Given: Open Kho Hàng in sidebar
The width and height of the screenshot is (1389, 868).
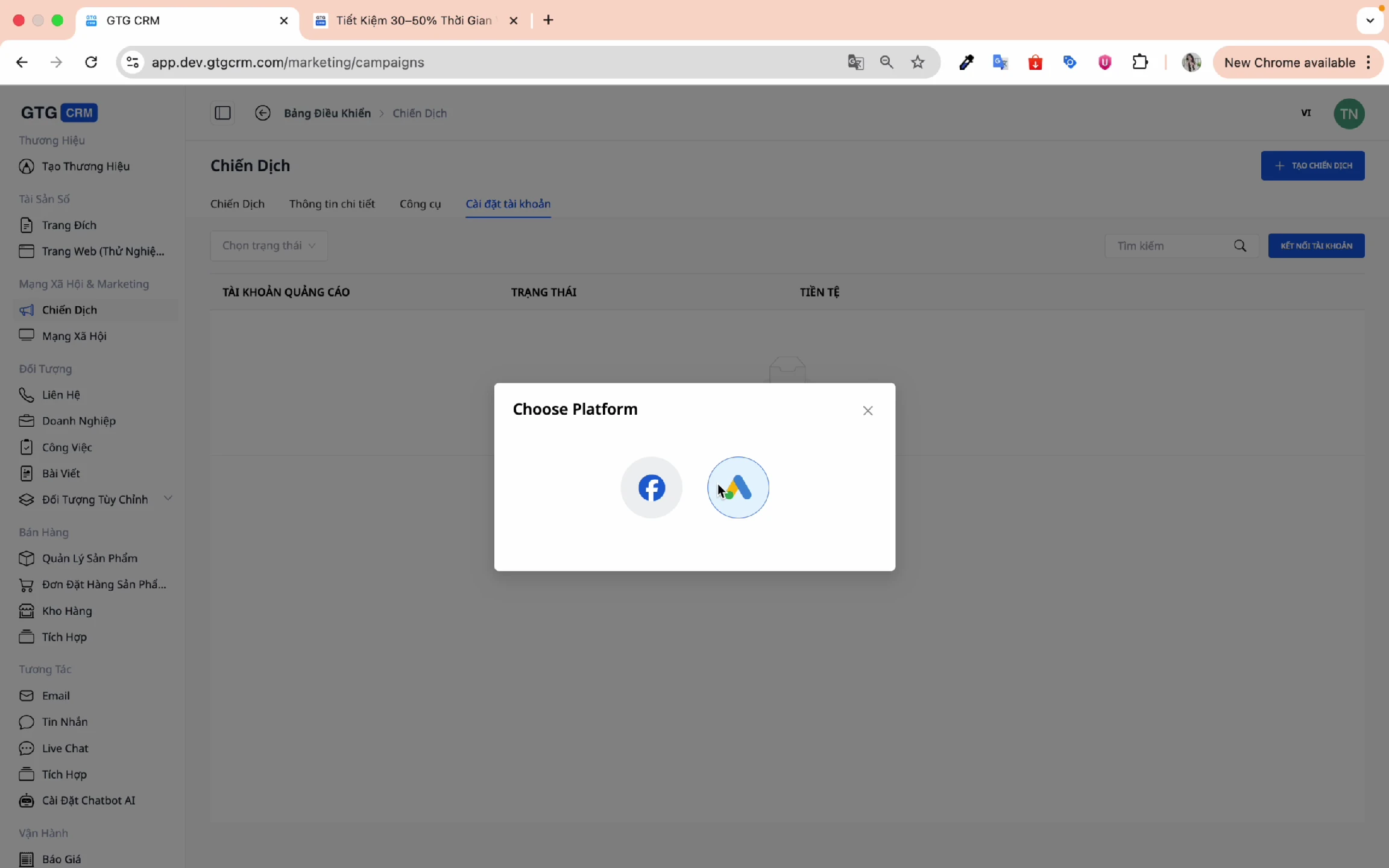Looking at the screenshot, I should (67, 611).
